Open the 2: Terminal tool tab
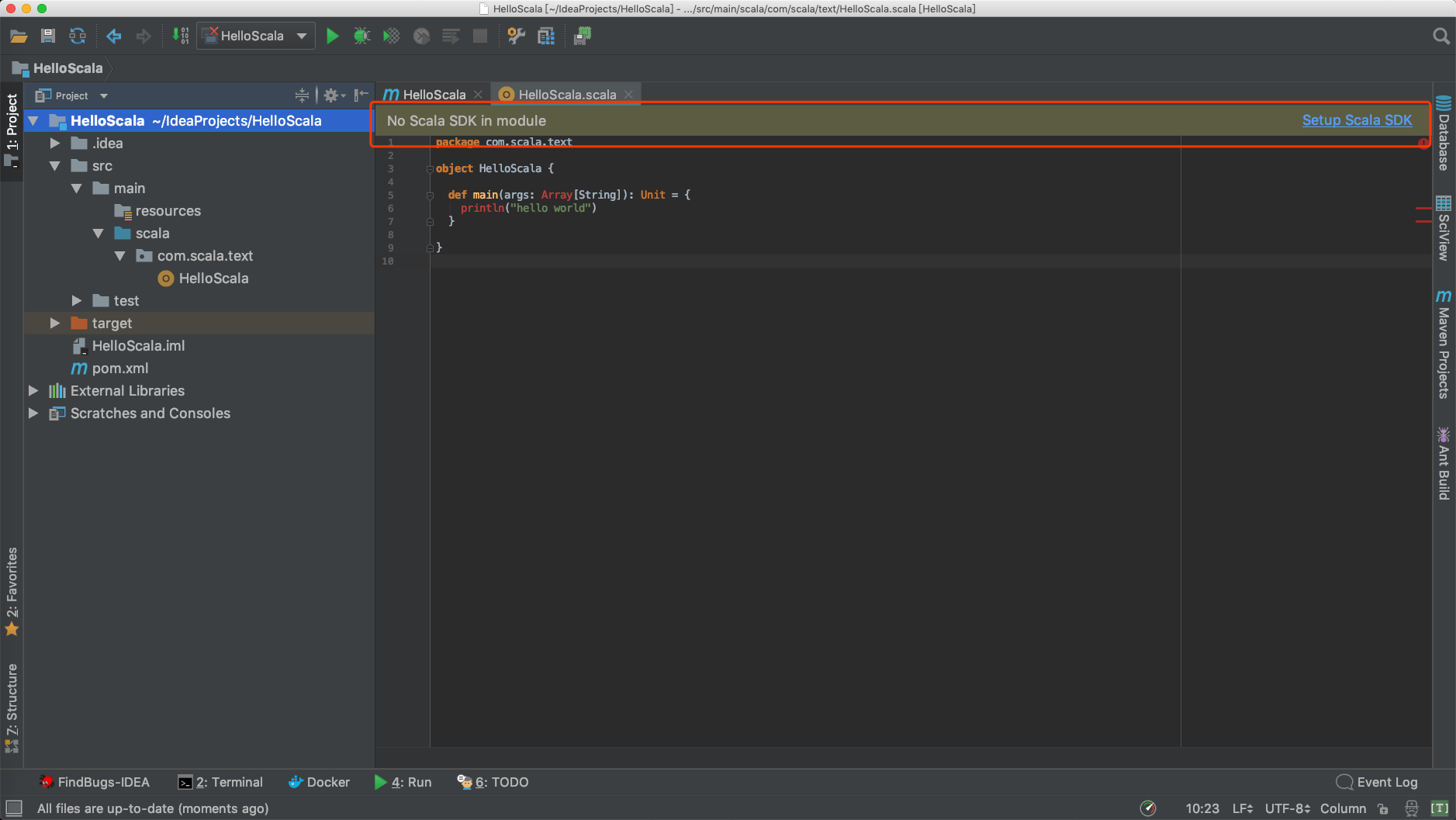 (x=220, y=782)
